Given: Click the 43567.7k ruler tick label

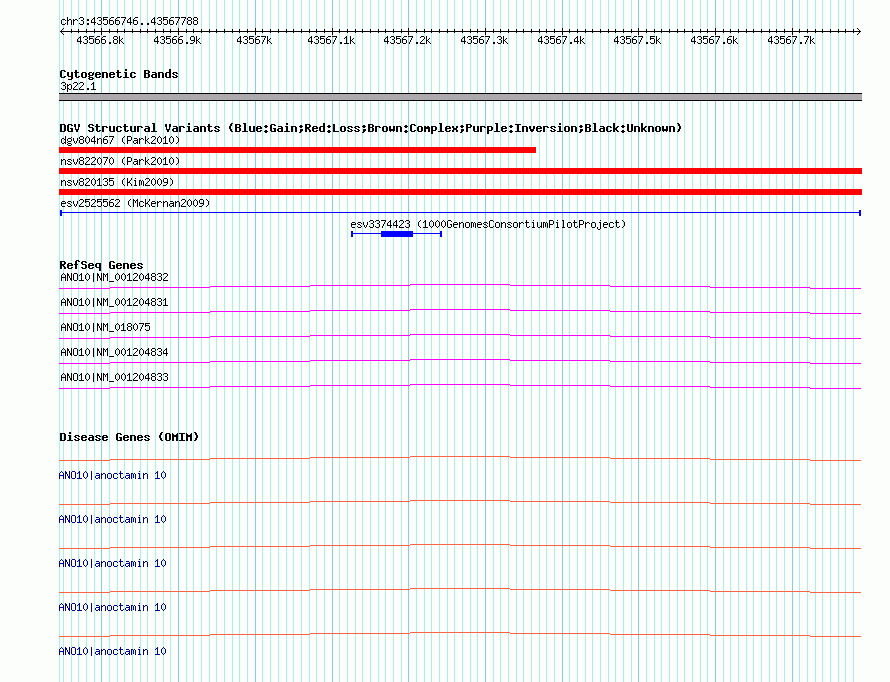Looking at the screenshot, I should tap(791, 41).
